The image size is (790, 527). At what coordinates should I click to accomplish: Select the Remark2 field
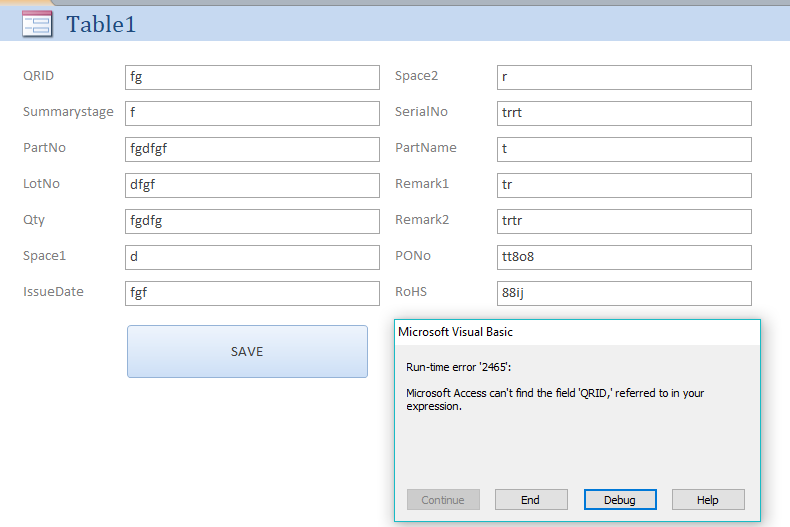pyautogui.click(x=624, y=221)
